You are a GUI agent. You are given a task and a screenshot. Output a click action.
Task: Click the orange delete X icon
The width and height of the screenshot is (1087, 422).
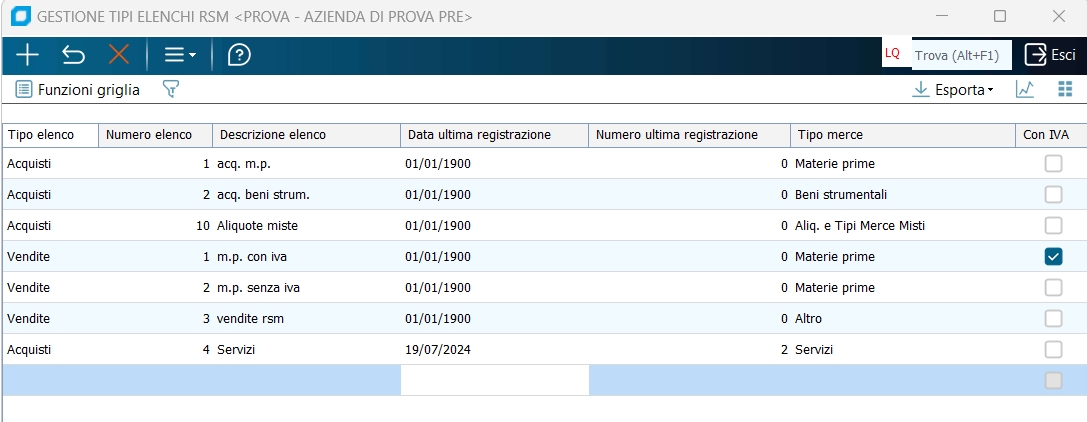click(x=119, y=55)
